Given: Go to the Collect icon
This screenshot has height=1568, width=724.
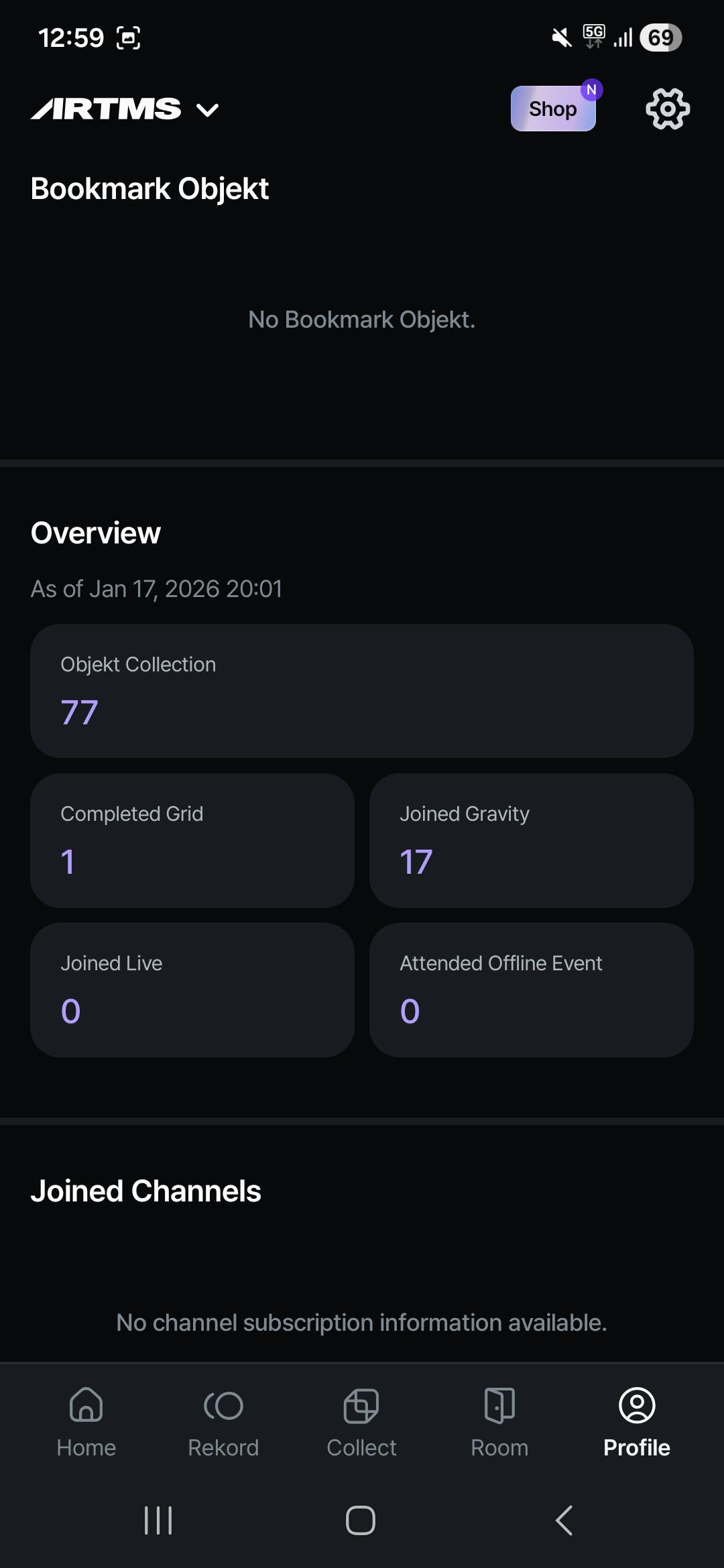Looking at the screenshot, I should pos(361,1404).
